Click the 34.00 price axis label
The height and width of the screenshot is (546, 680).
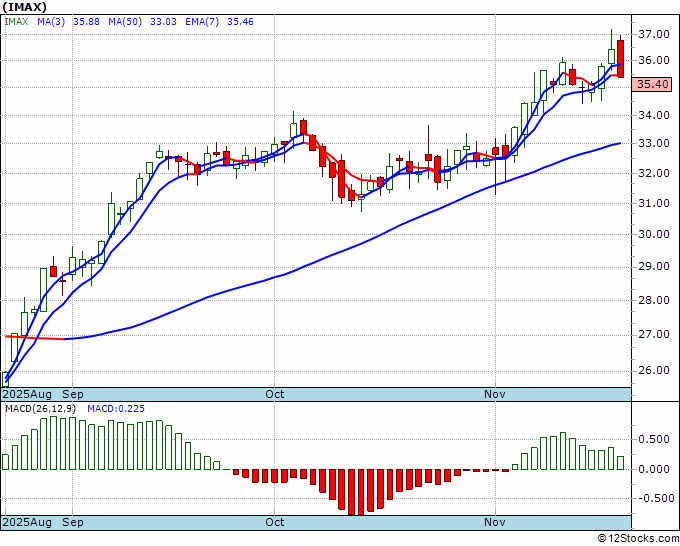(654, 115)
